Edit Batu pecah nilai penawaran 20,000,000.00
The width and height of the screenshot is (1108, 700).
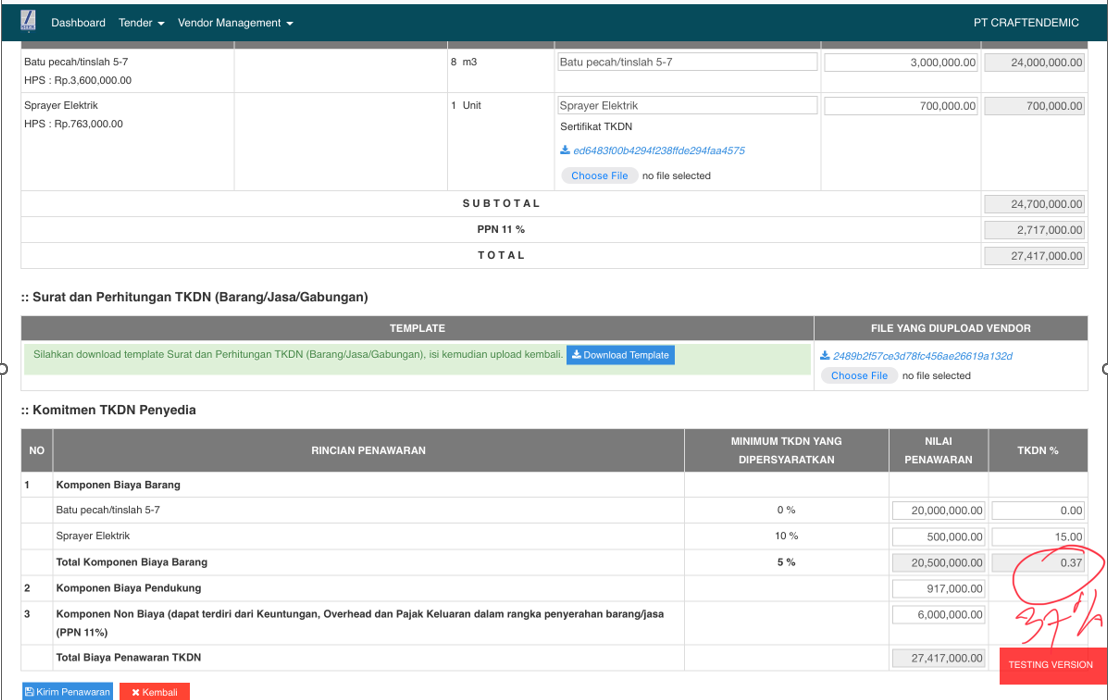coord(939,511)
